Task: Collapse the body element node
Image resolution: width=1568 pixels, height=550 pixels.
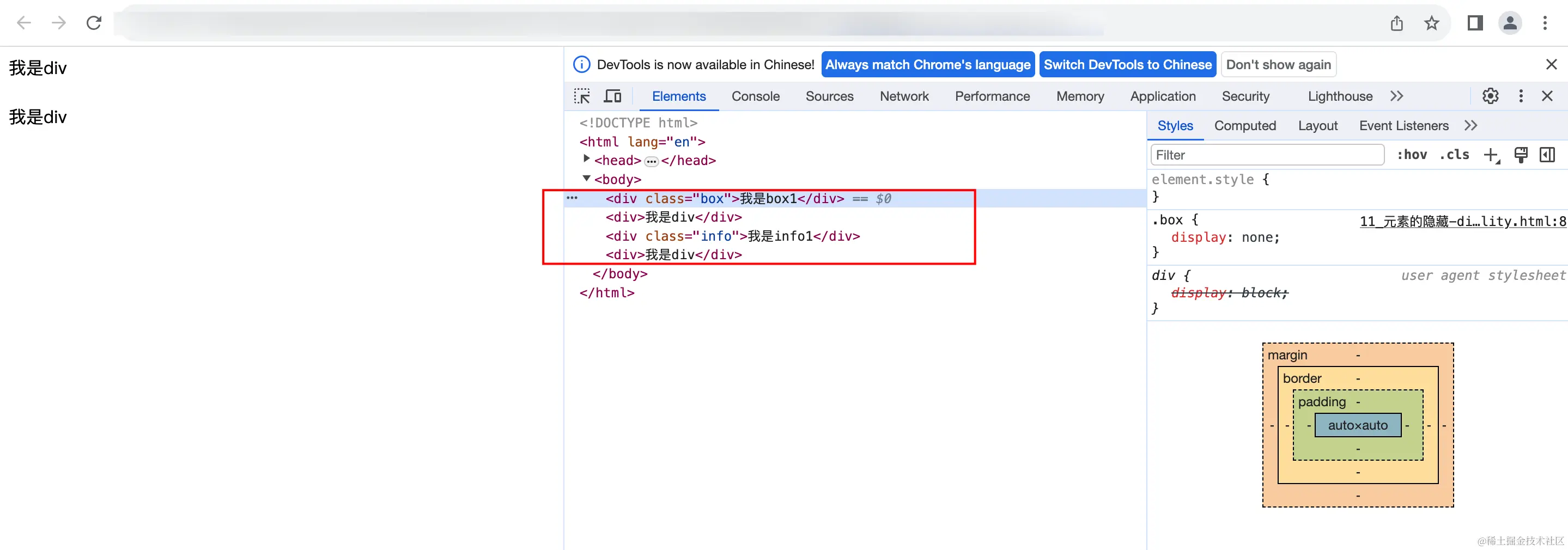Action: pos(586,178)
